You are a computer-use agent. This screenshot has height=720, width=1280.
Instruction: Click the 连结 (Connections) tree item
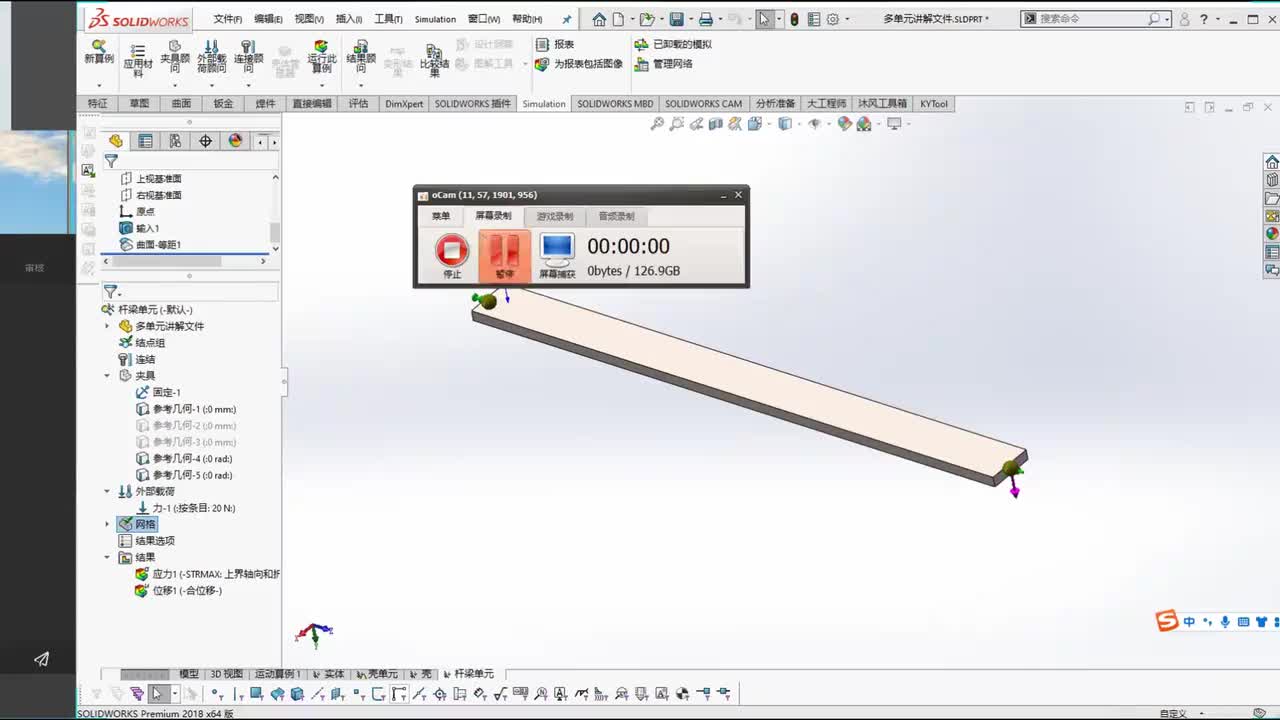[x=137, y=360]
